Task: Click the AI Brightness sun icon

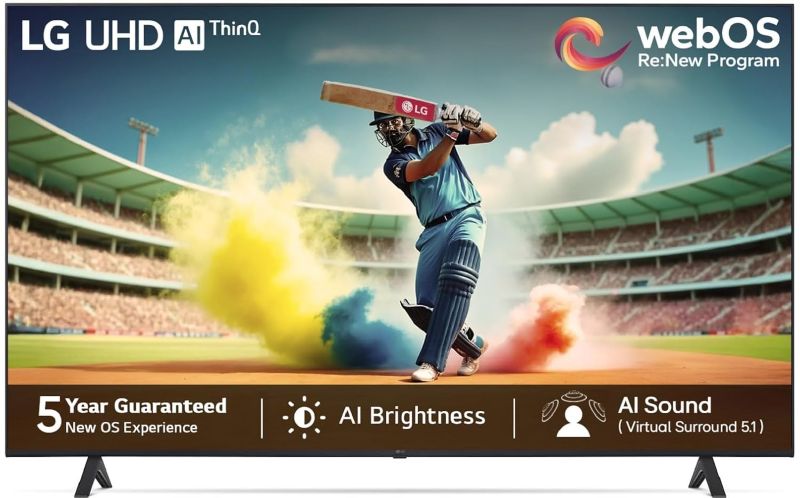Action: [304, 417]
